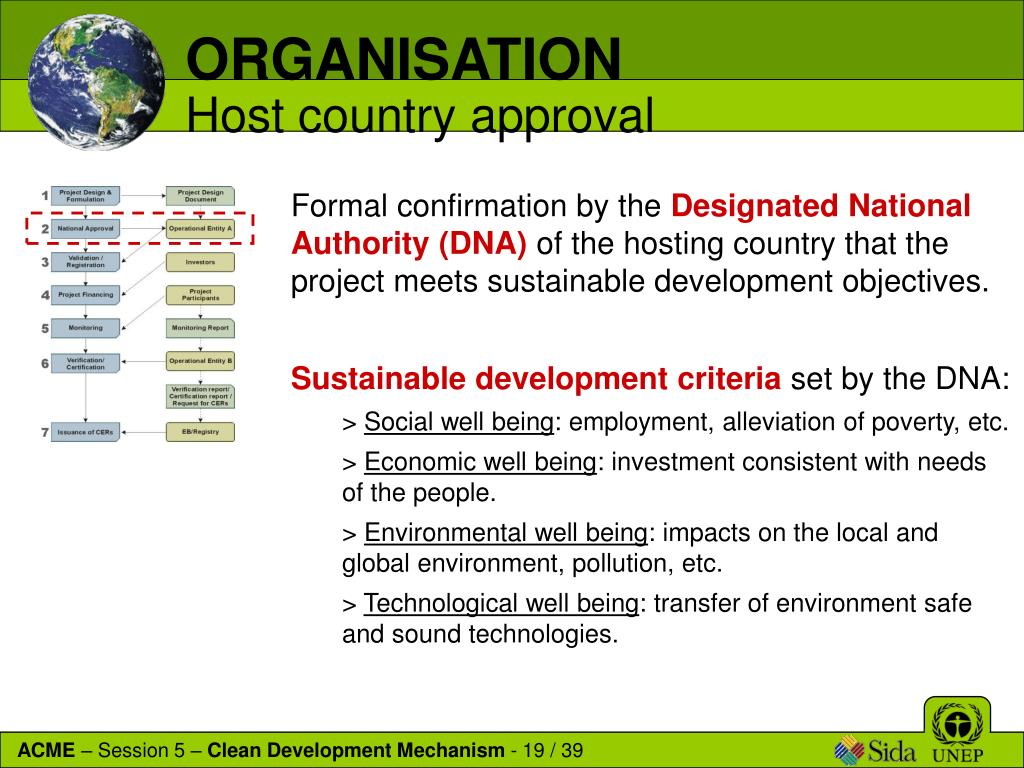This screenshot has height=768, width=1024.
Task: Click the red 'Sustainable development criteria' heading
Action: (x=536, y=379)
